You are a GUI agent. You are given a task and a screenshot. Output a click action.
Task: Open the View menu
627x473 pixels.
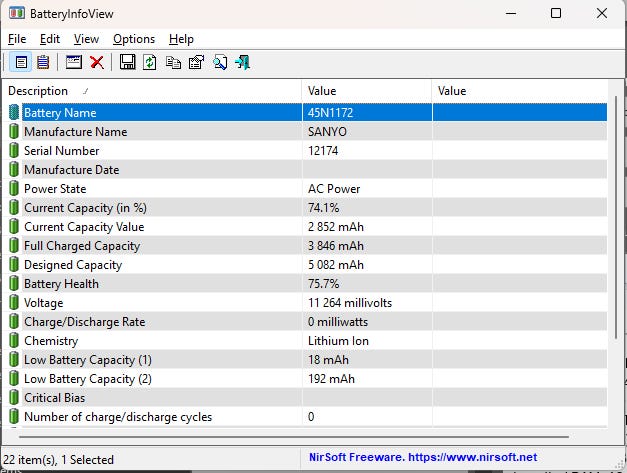(x=87, y=38)
